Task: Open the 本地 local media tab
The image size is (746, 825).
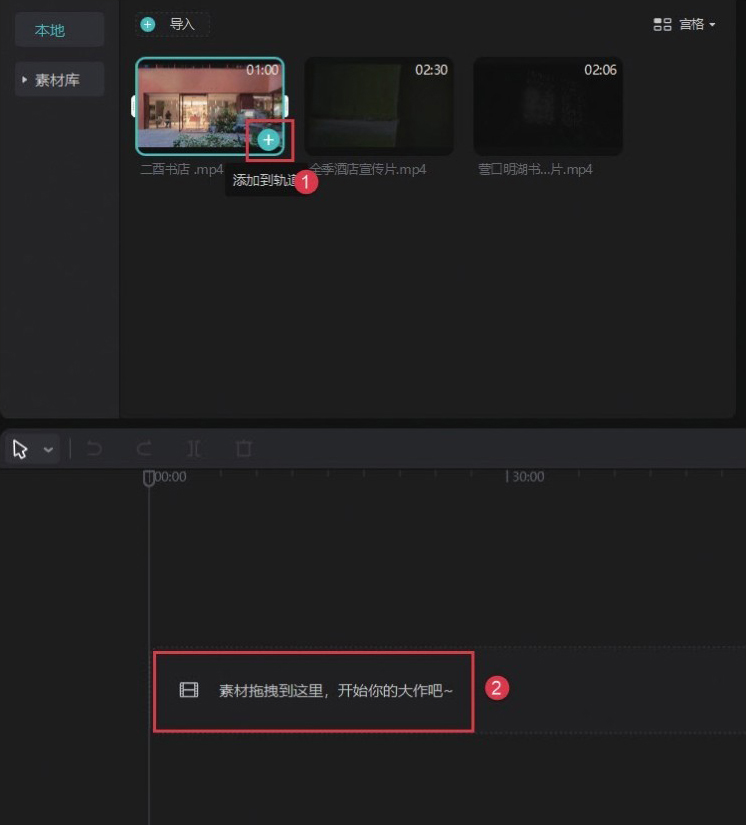Action: point(59,30)
